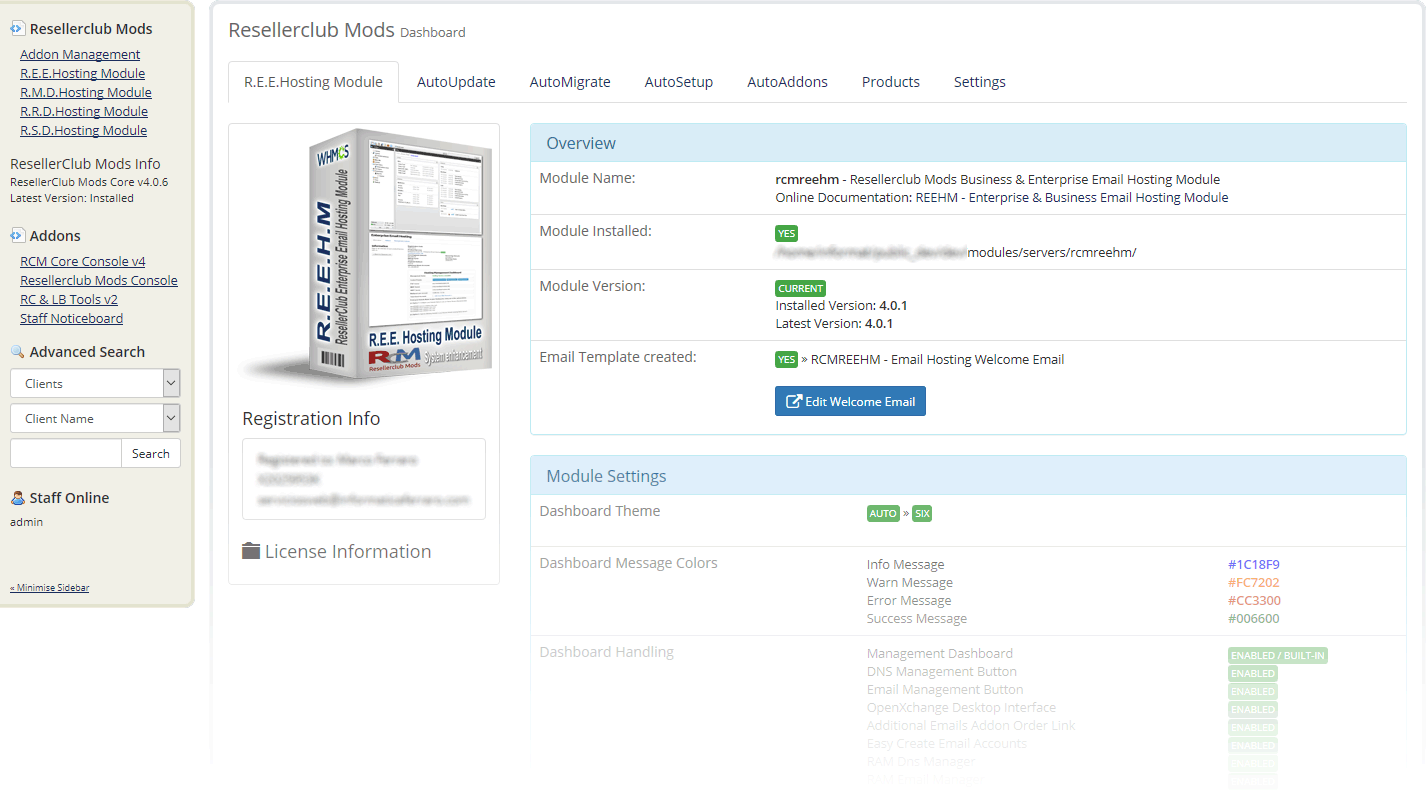Viewport: 1426px width, 801px height.
Task: Click the Online Documentation REEHM text
Action: pyautogui.click(x=1002, y=197)
